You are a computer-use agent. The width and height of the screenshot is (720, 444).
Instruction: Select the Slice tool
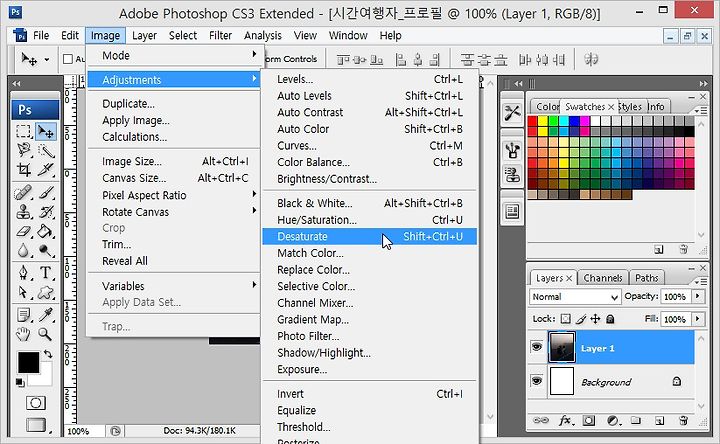[46, 169]
